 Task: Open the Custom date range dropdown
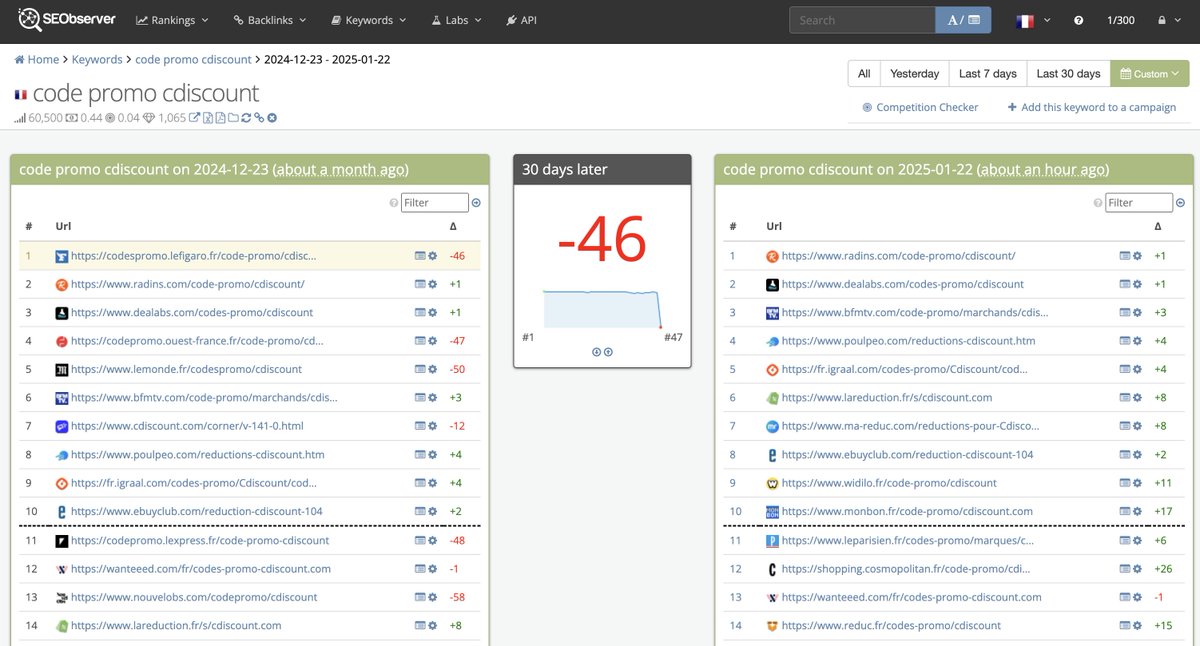(1150, 74)
